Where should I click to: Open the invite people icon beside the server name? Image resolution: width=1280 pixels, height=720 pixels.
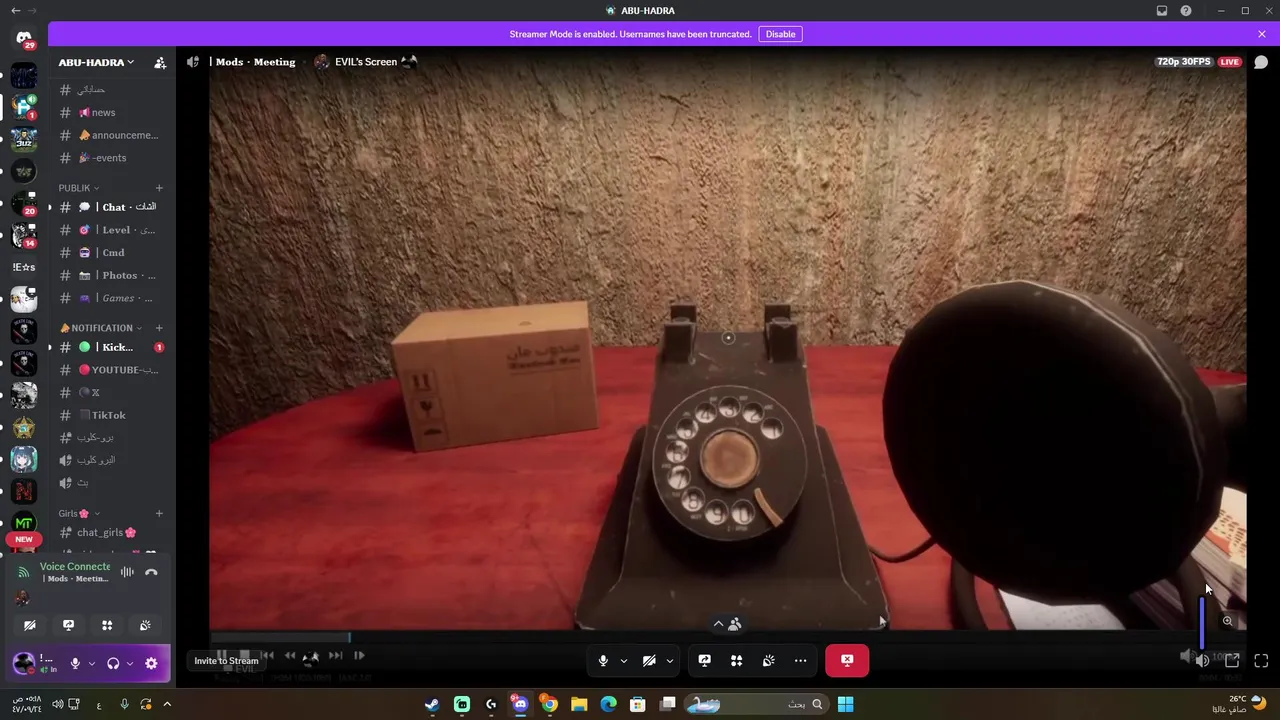160,62
